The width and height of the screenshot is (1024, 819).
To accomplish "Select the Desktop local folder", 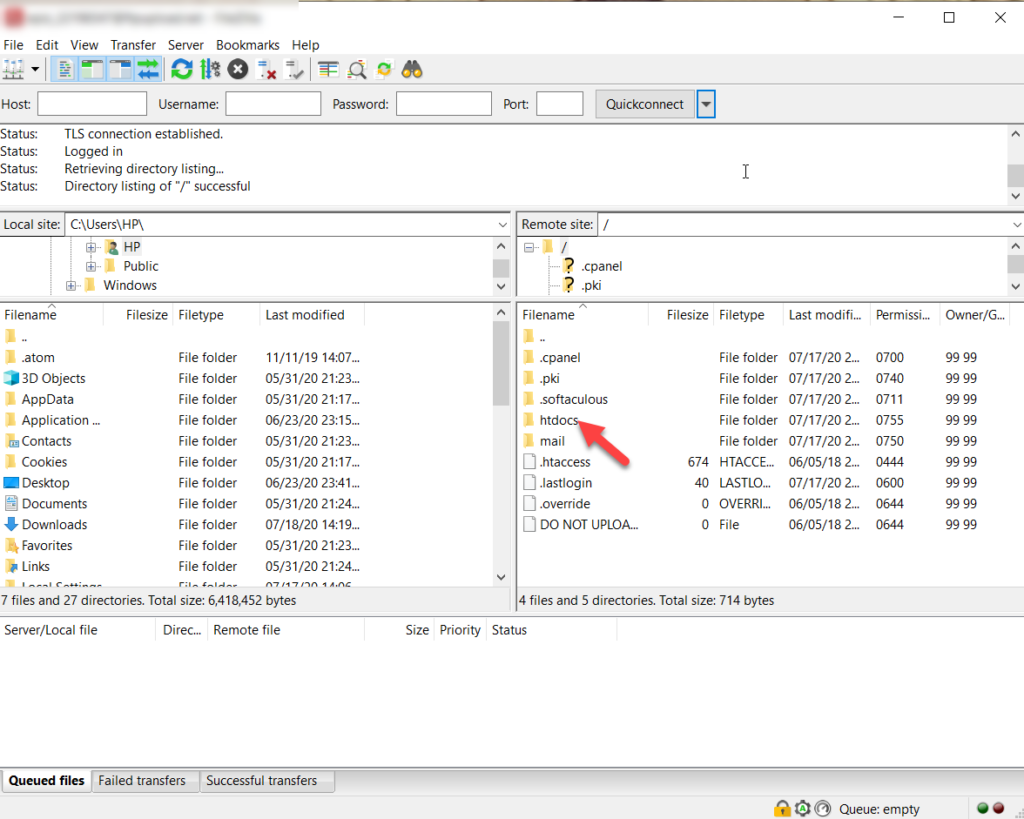I will pyautogui.click(x=45, y=483).
